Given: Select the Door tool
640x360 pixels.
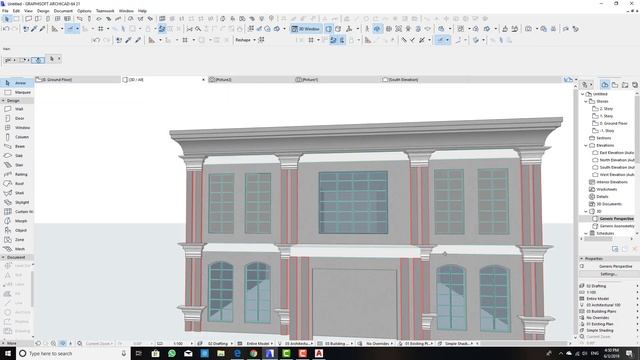Looking at the screenshot, I should [16, 118].
